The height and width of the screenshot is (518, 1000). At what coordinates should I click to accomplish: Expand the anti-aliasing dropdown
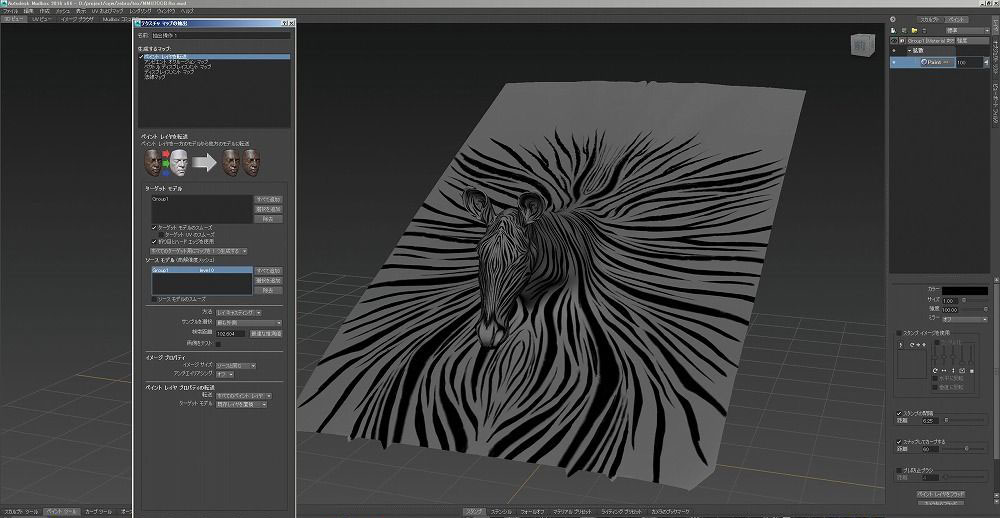(x=225, y=374)
